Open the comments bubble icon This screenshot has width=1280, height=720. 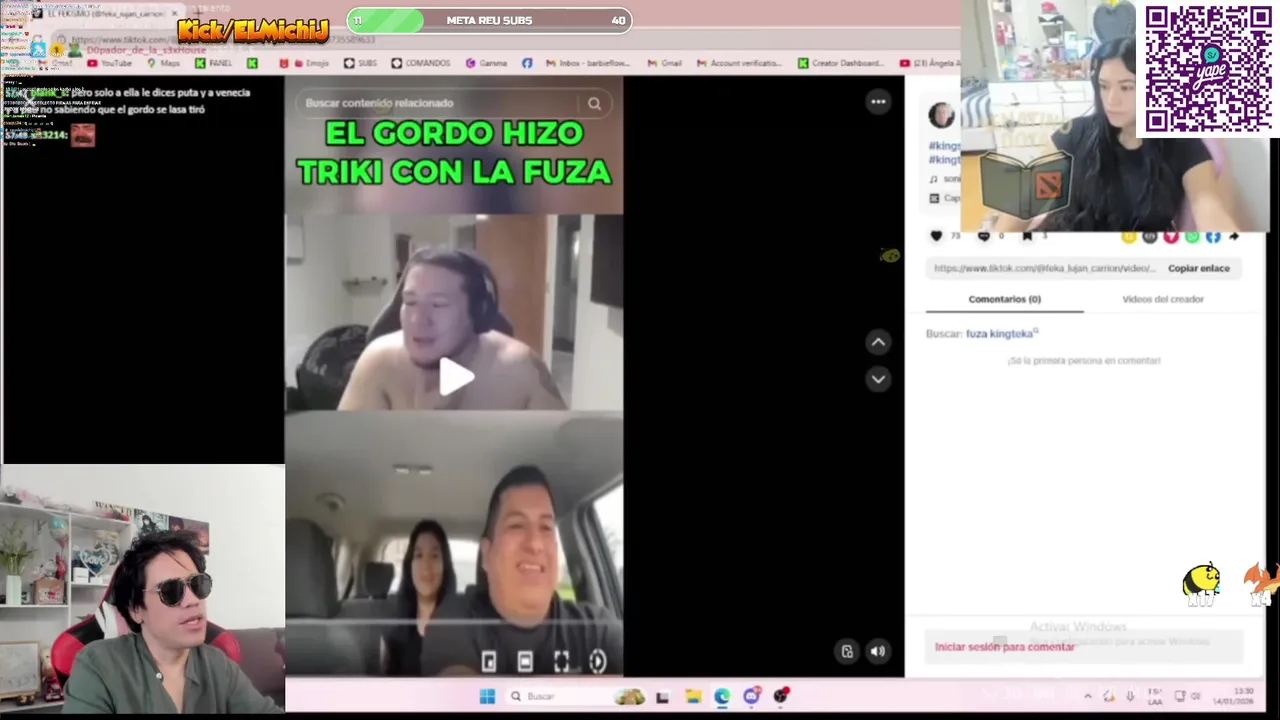[983, 236]
